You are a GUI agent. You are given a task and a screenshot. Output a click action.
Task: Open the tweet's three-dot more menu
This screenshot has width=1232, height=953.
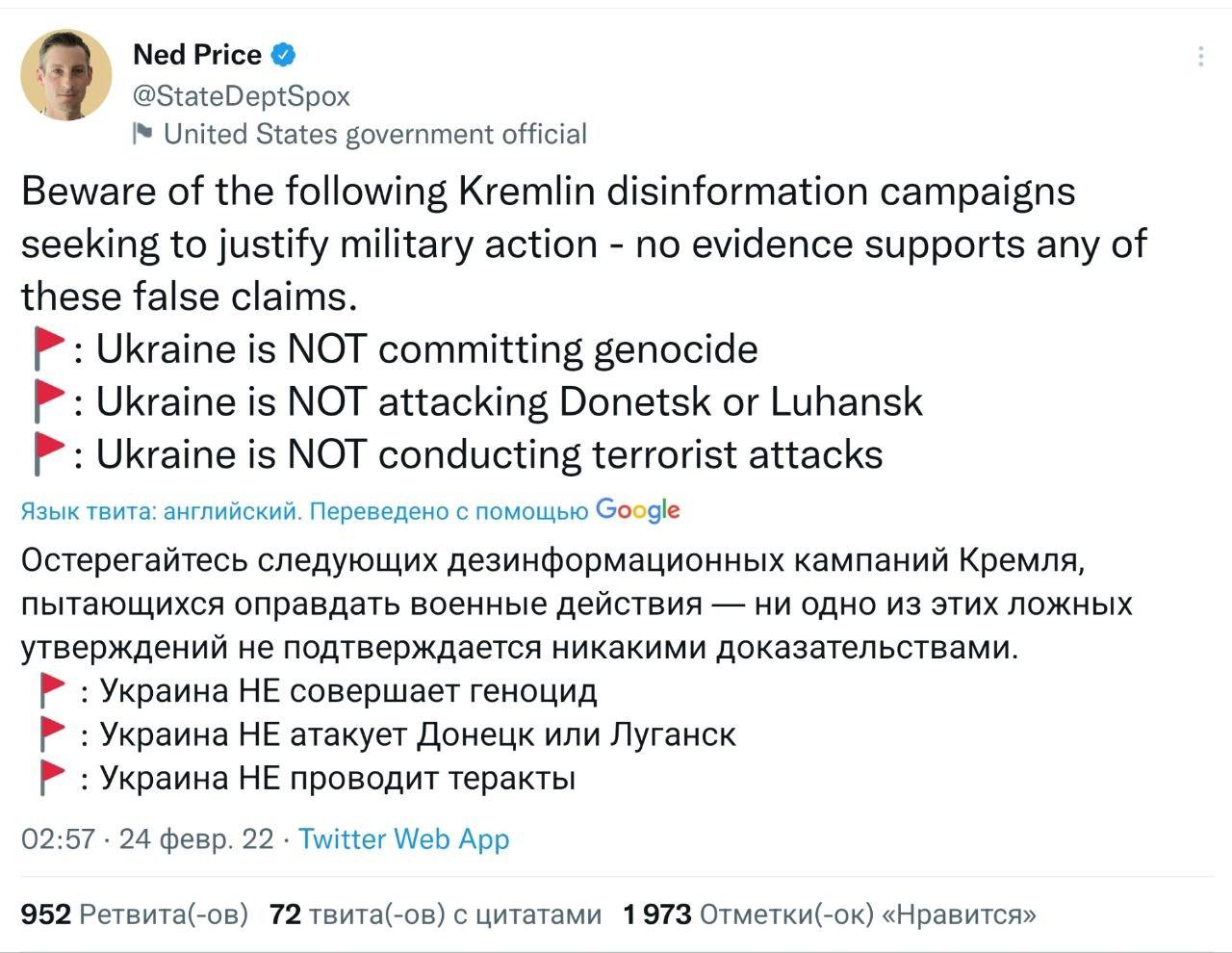pyautogui.click(x=1200, y=57)
